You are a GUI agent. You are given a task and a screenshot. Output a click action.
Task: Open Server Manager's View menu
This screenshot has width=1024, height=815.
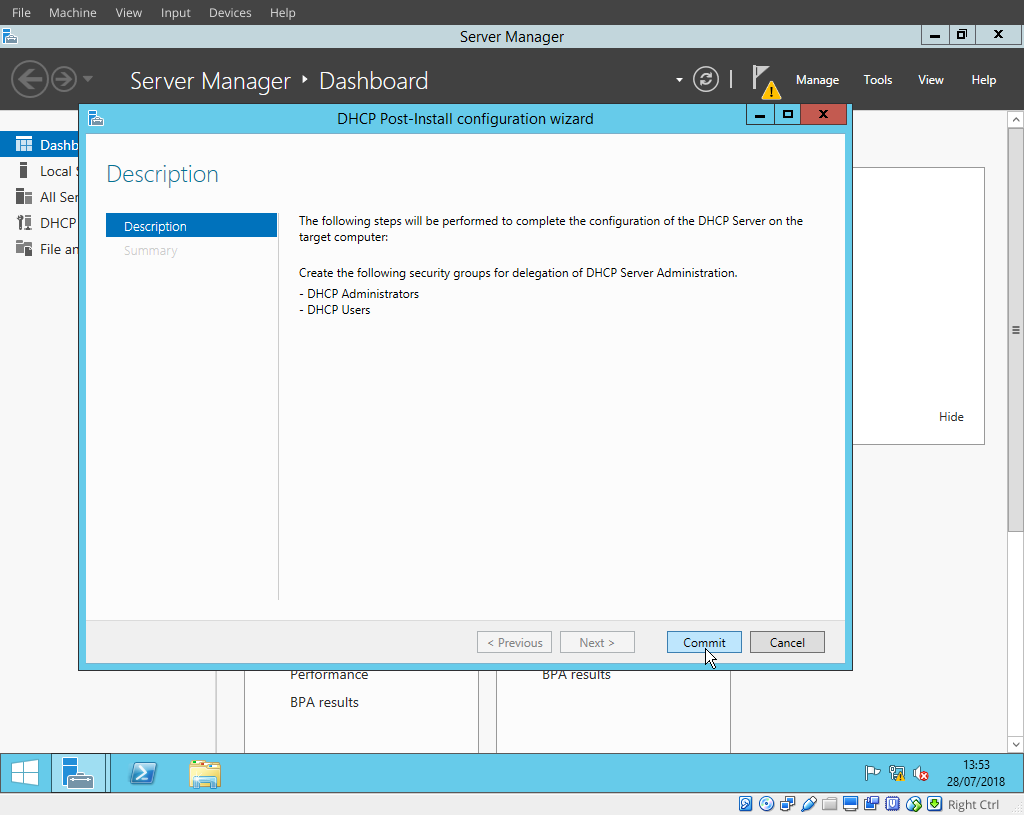coord(931,80)
